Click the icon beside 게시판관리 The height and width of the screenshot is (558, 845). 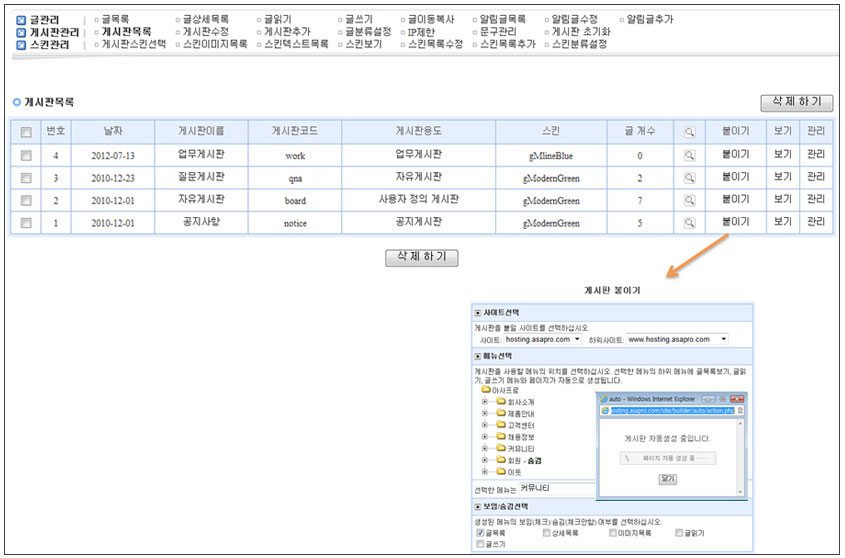coord(21,32)
